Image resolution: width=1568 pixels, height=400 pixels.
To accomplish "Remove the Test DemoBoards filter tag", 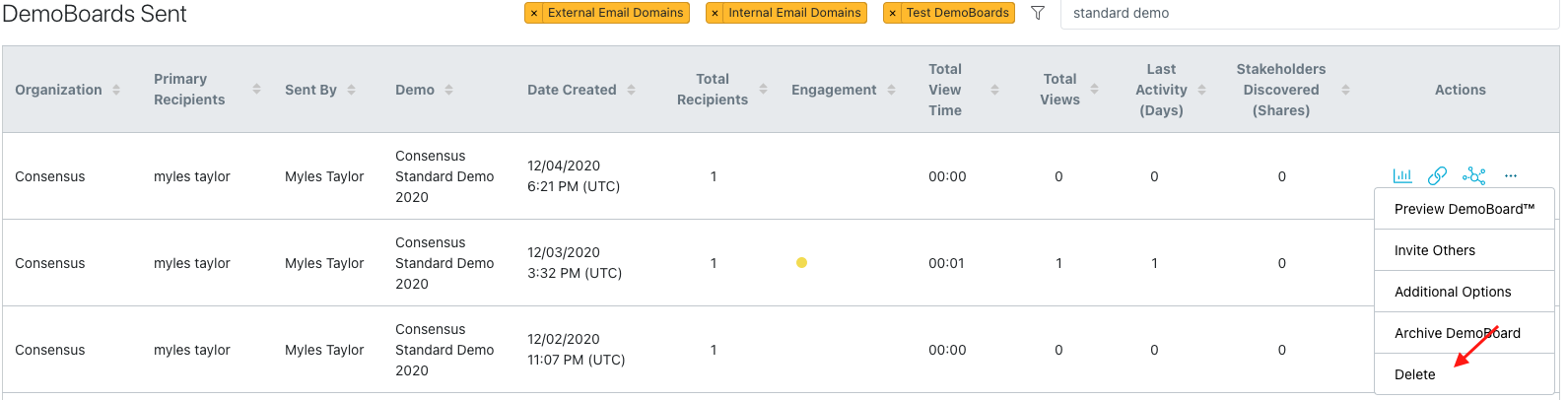I will coord(892,14).
